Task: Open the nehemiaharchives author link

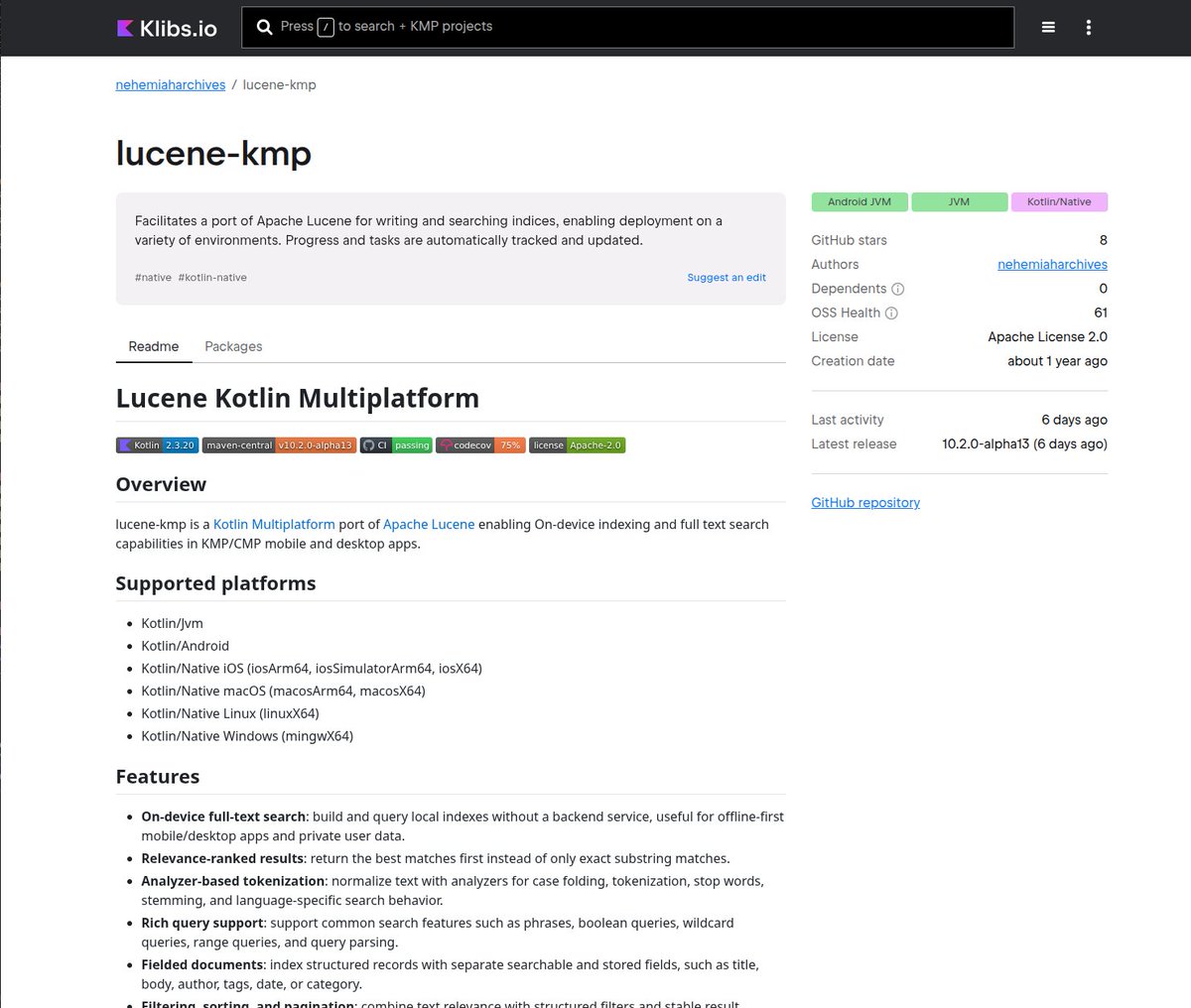Action: point(1052,265)
